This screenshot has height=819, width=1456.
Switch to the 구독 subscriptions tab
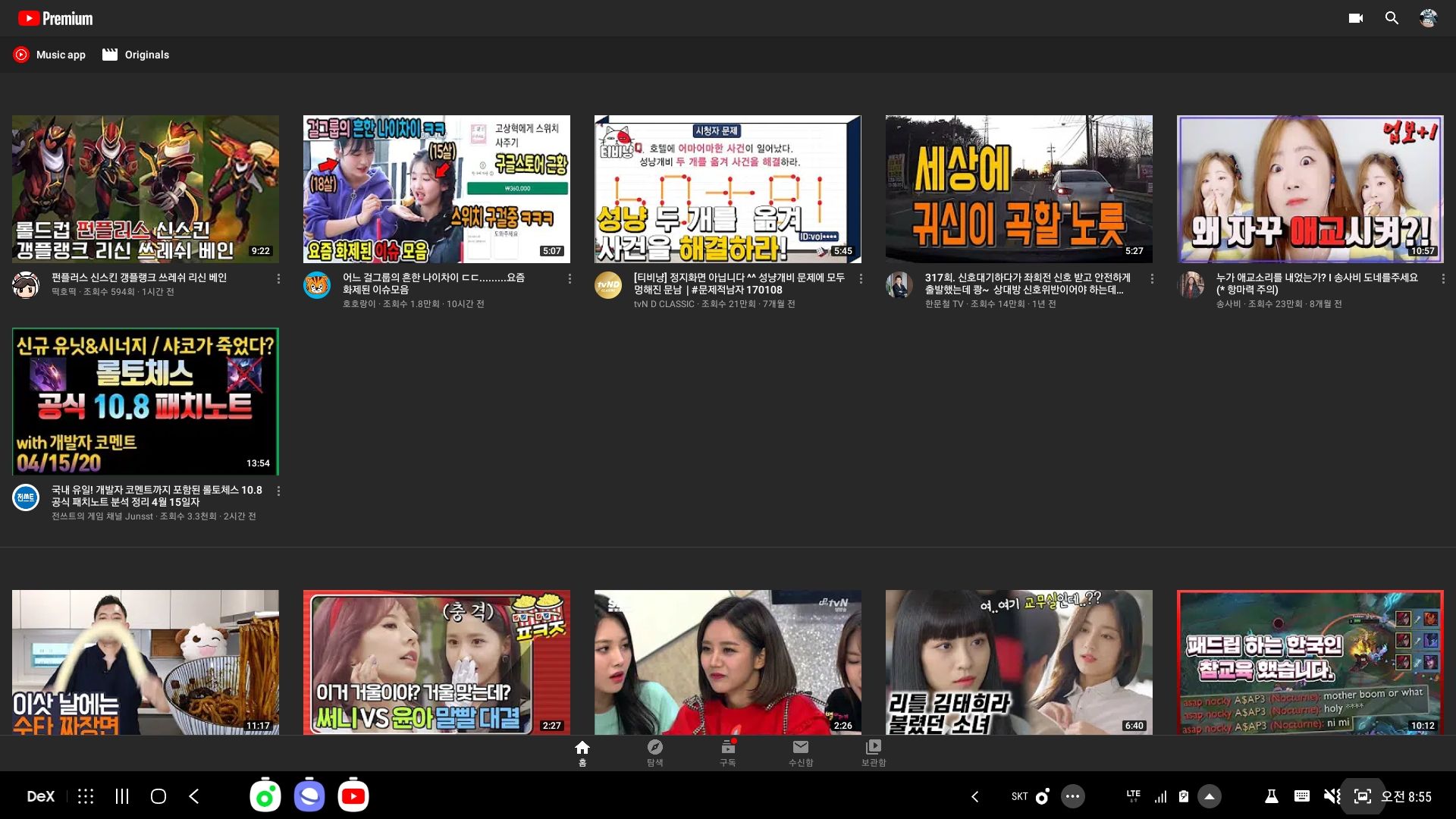(727, 752)
